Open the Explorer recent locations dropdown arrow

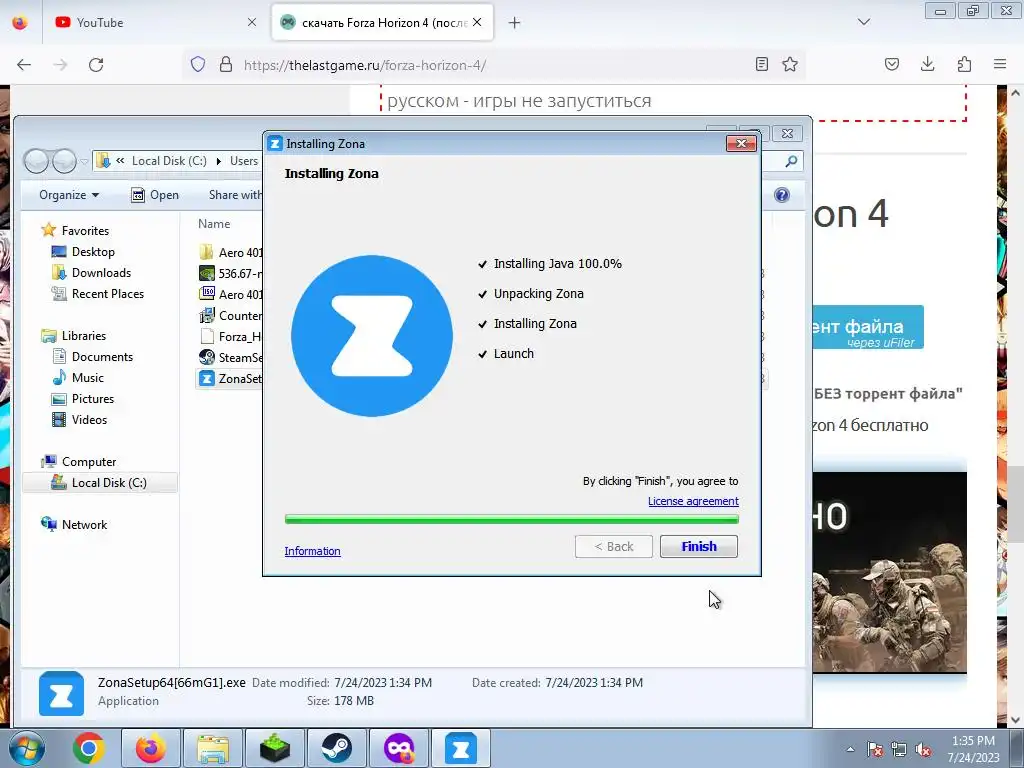tap(84, 161)
